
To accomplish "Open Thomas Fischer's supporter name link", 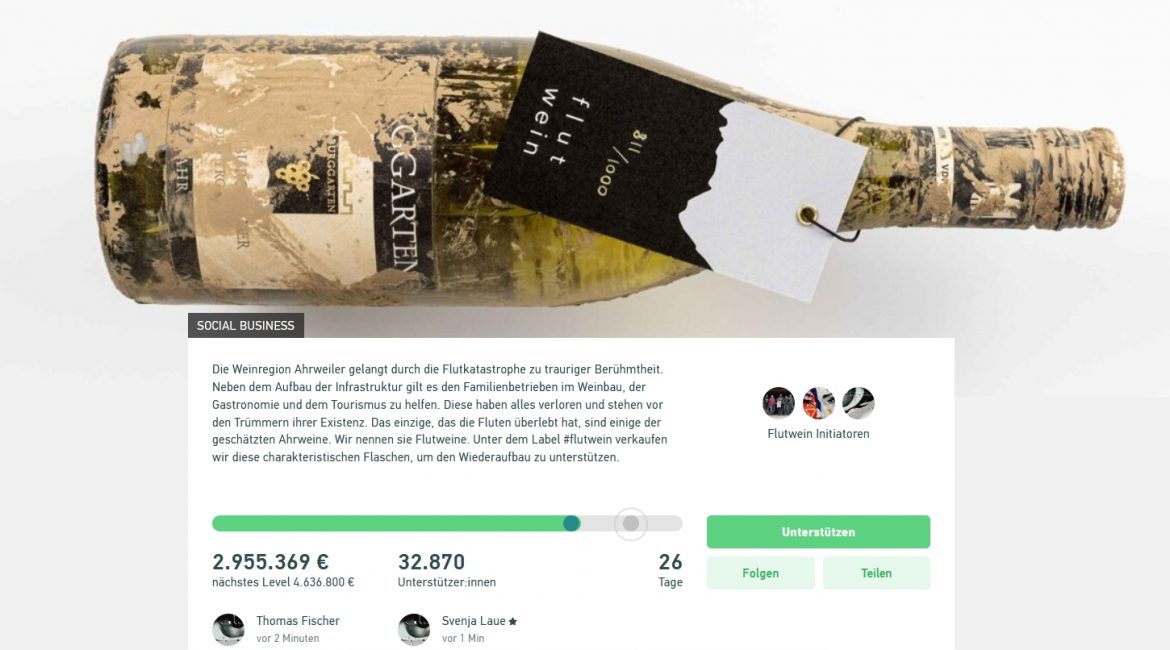I will point(298,621).
